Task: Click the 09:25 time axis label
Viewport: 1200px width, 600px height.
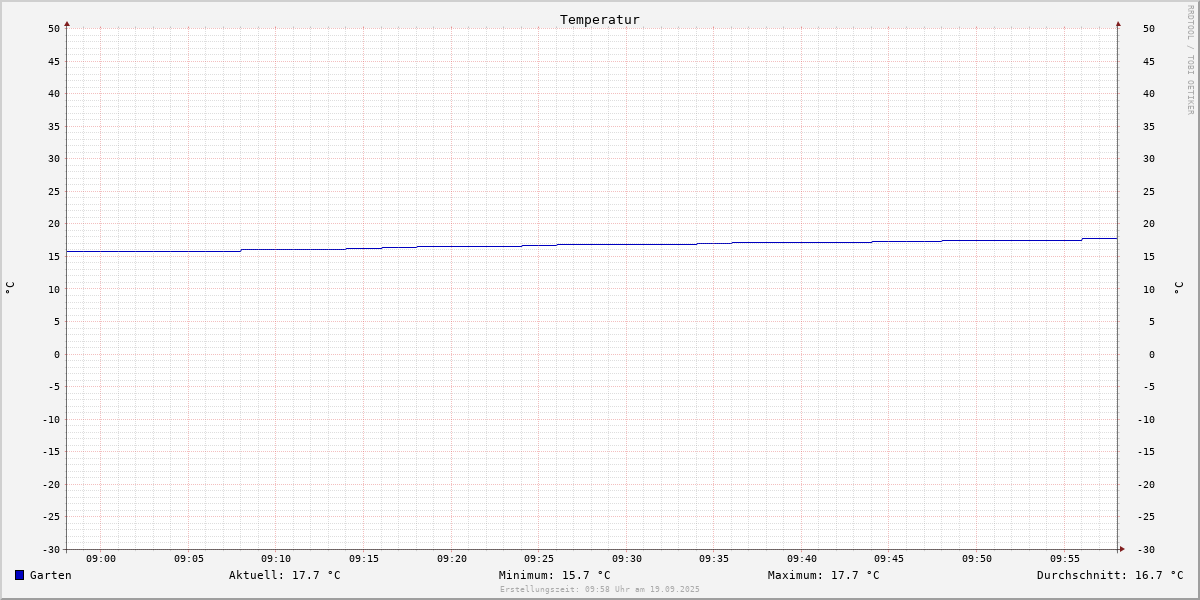Action: pyautogui.click(x=539, y=559)
